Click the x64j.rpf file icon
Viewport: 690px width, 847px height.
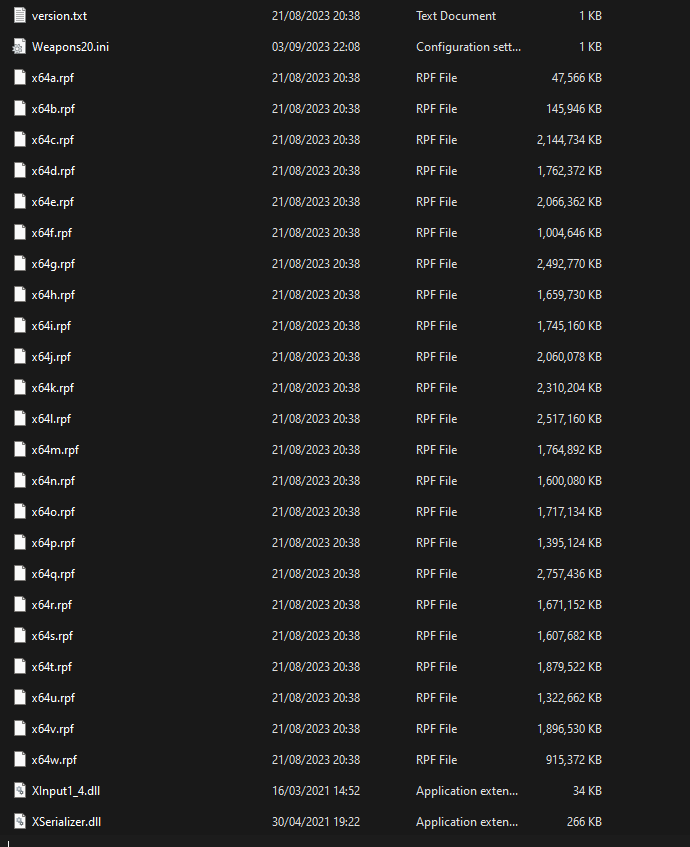(19, 357)
